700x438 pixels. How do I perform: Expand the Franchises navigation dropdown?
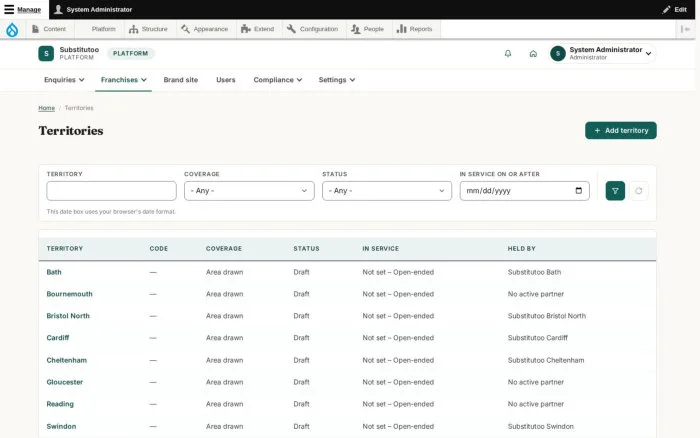click(124, 80)
